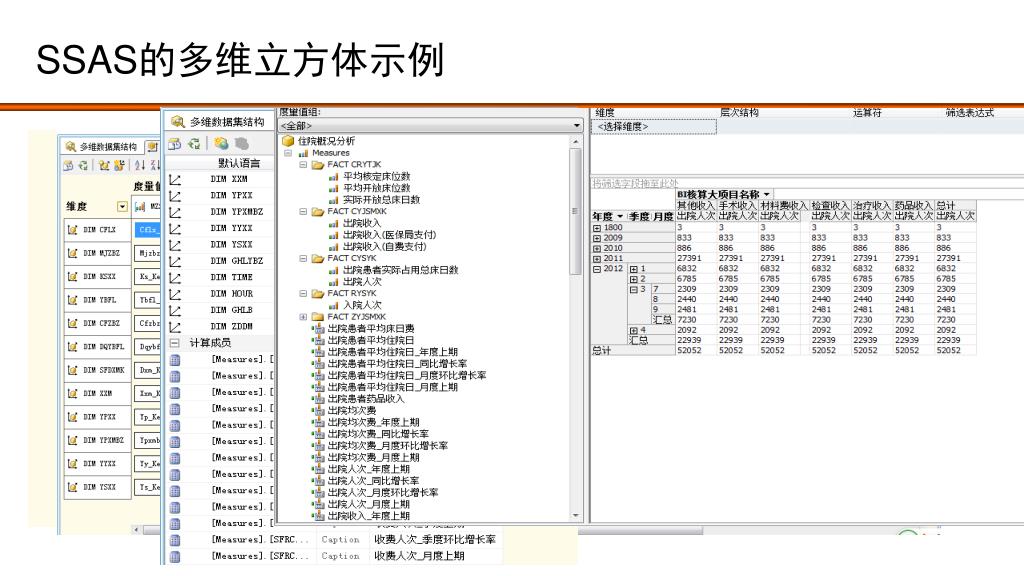1024x576 pixels.
Task: Select the 住院概况分析 cube node
Action: (326, 141)
